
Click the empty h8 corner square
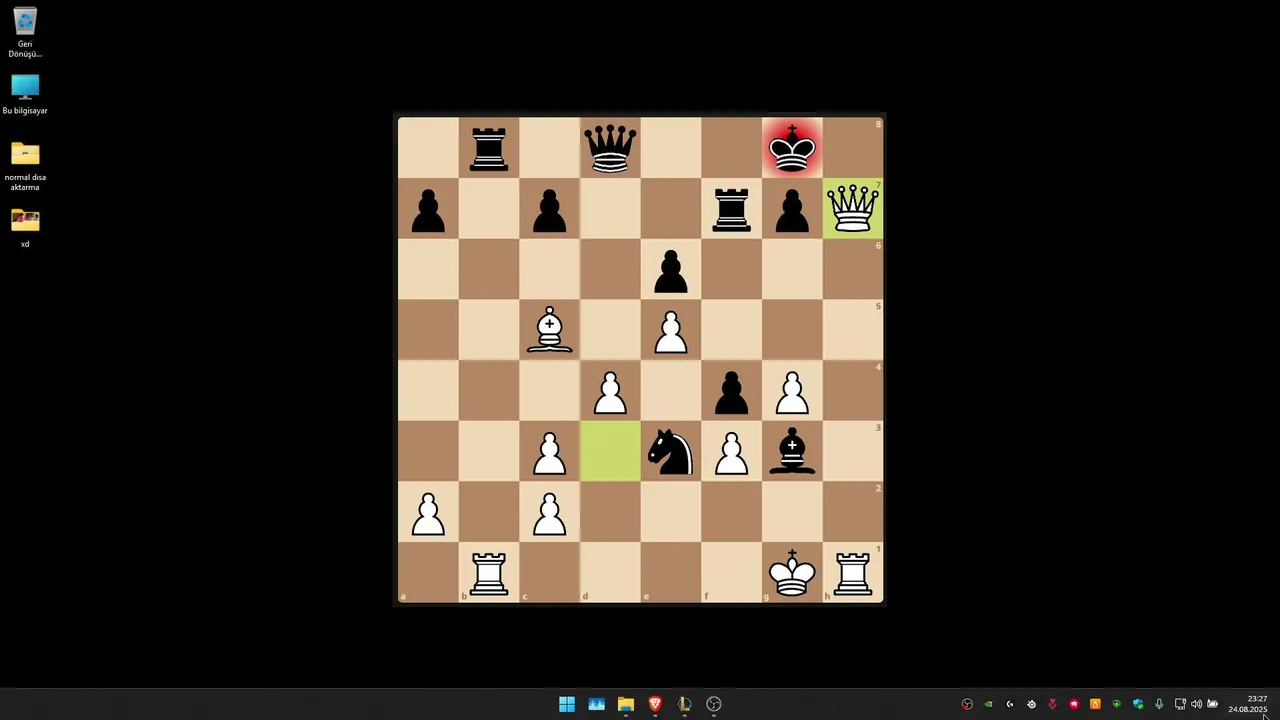click(853, 148)
